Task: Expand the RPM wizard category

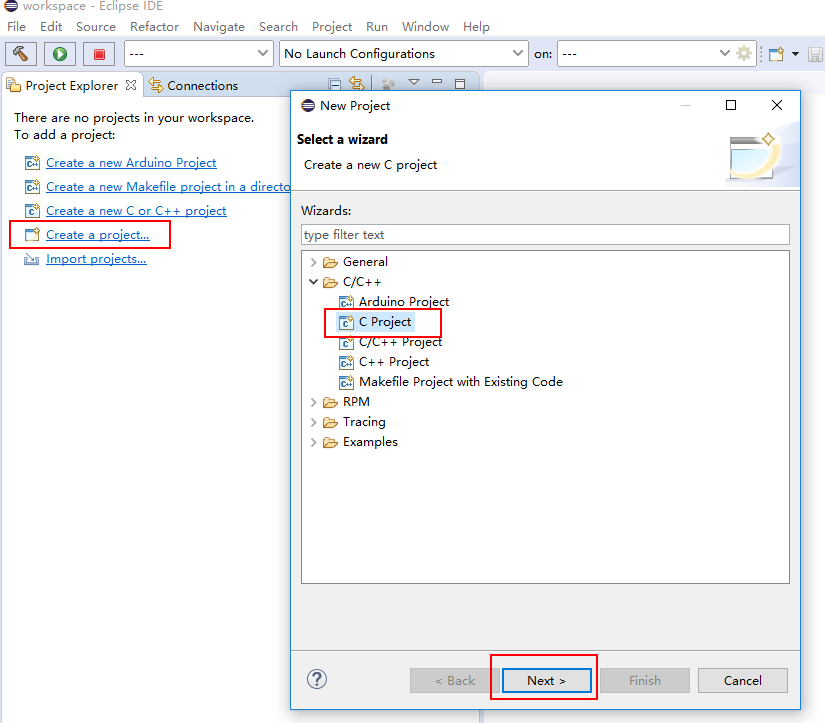Action: point(314,403)
